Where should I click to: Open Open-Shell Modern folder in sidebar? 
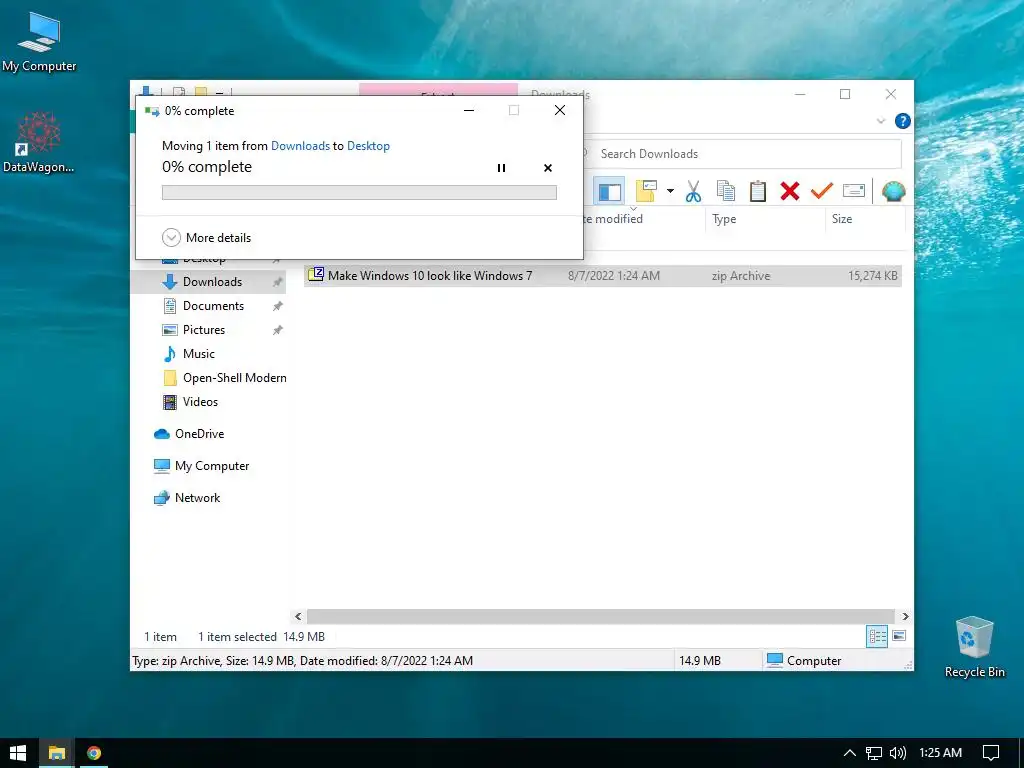(234, 377)
